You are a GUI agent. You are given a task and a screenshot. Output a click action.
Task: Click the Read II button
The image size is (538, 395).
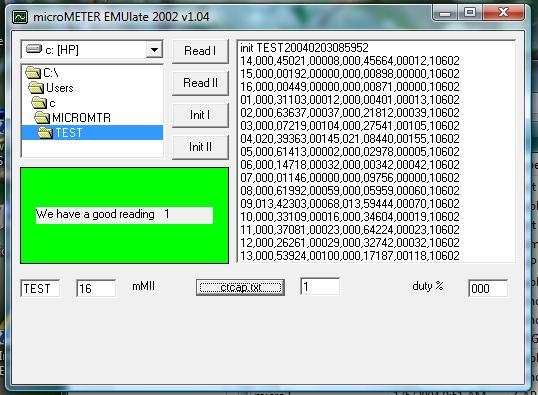200,83
